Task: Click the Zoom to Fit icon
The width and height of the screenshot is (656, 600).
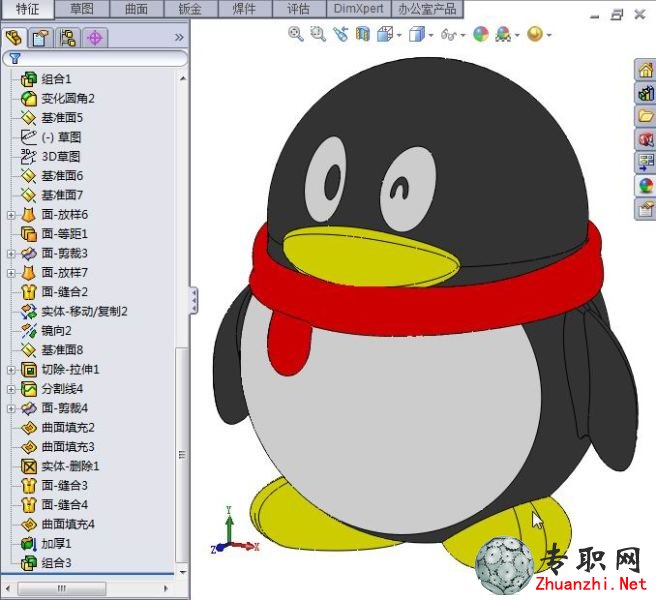Action: [x=296, y=34]
